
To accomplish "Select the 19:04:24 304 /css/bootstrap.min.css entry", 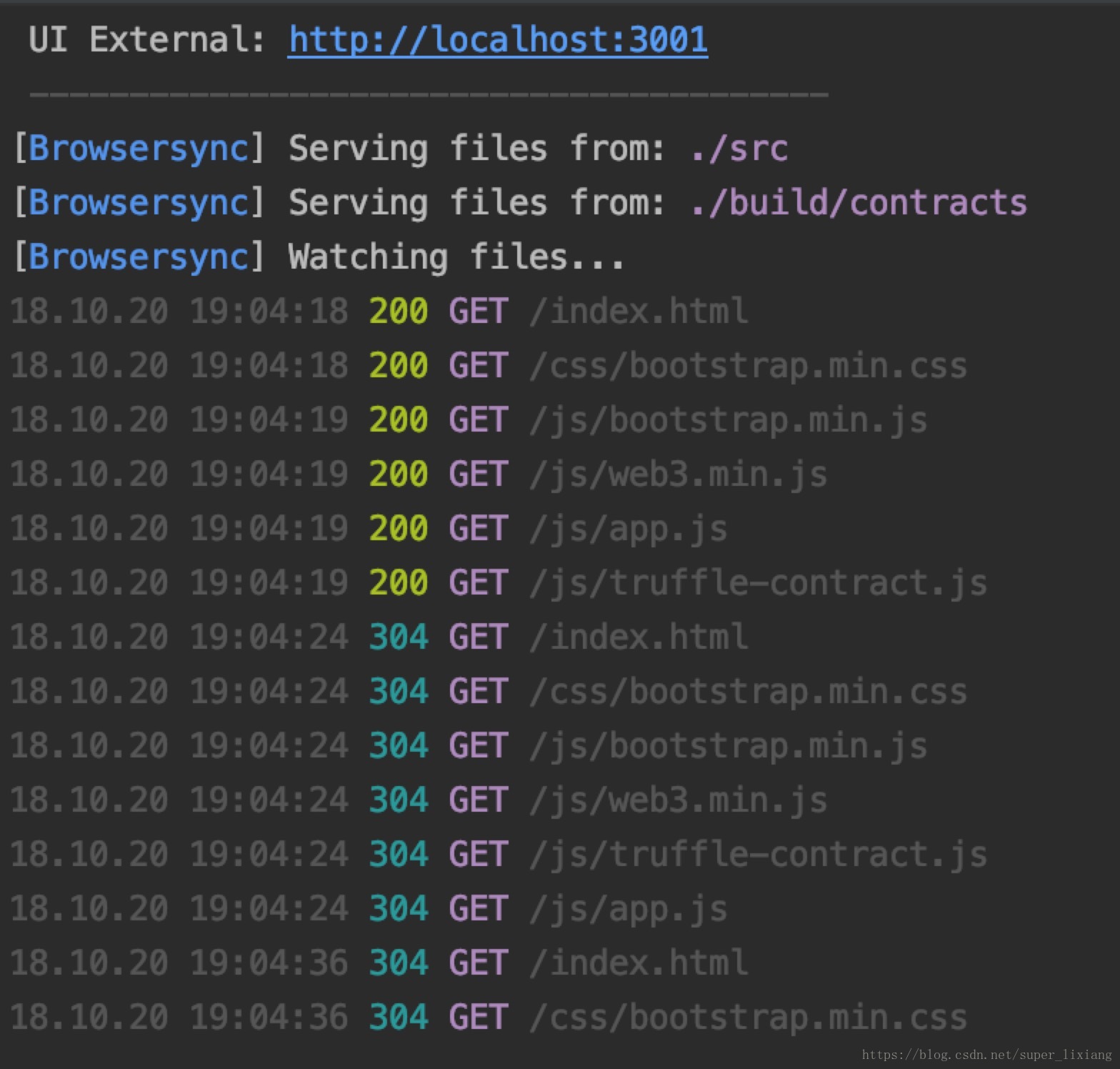I will point(489,692).
